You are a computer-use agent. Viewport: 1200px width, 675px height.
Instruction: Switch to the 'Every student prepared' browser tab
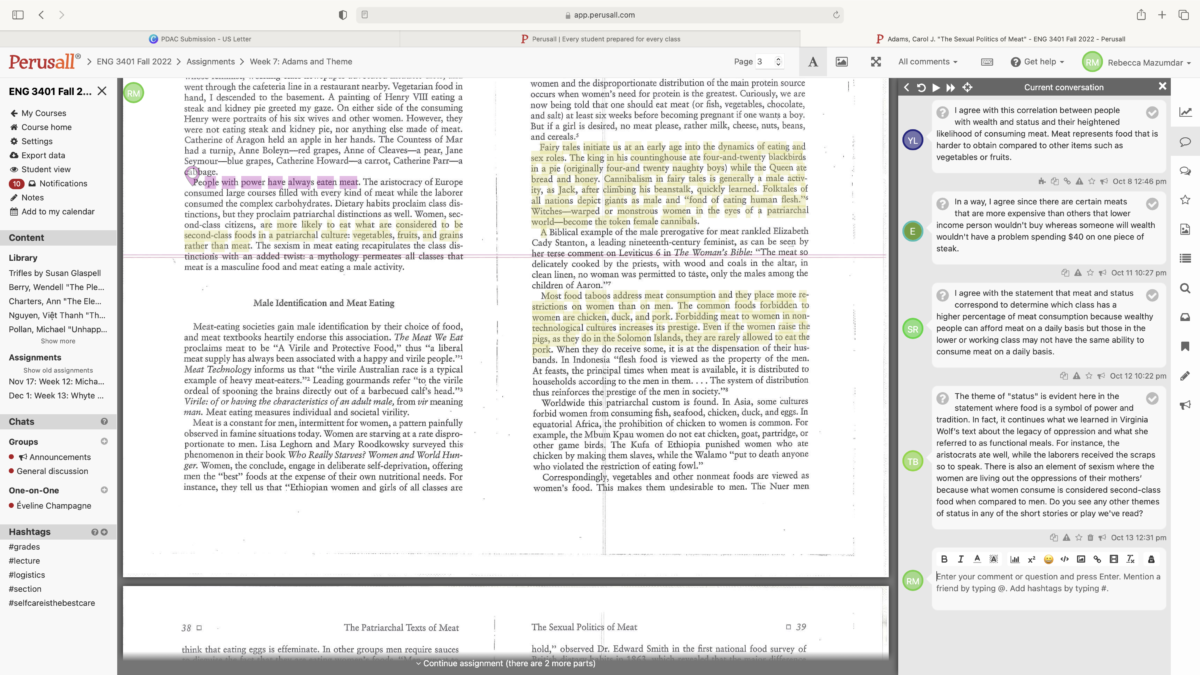tap(600, 39)
